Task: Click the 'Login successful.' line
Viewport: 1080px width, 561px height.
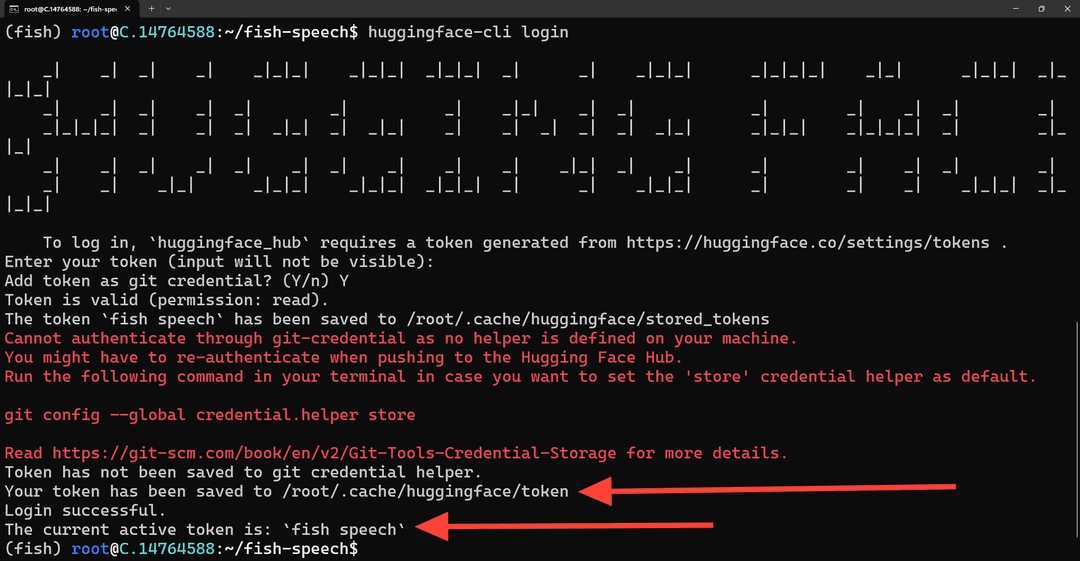Action: (85, 511)
